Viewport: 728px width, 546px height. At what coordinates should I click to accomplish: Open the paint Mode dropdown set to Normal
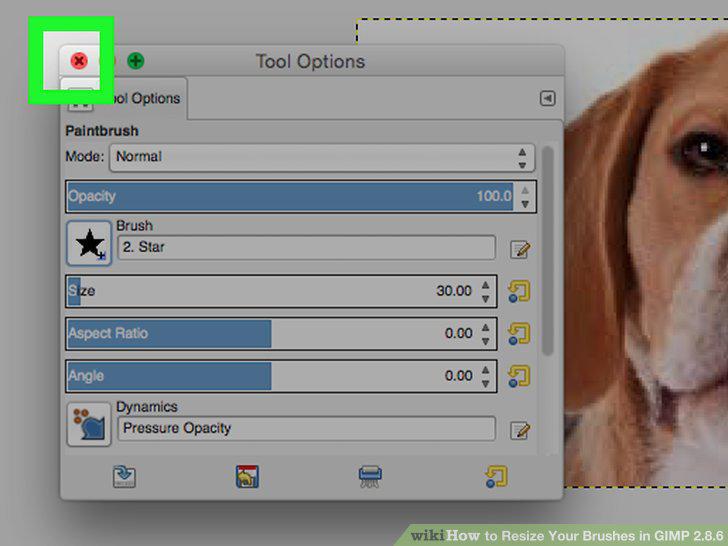tap(322, 157)
